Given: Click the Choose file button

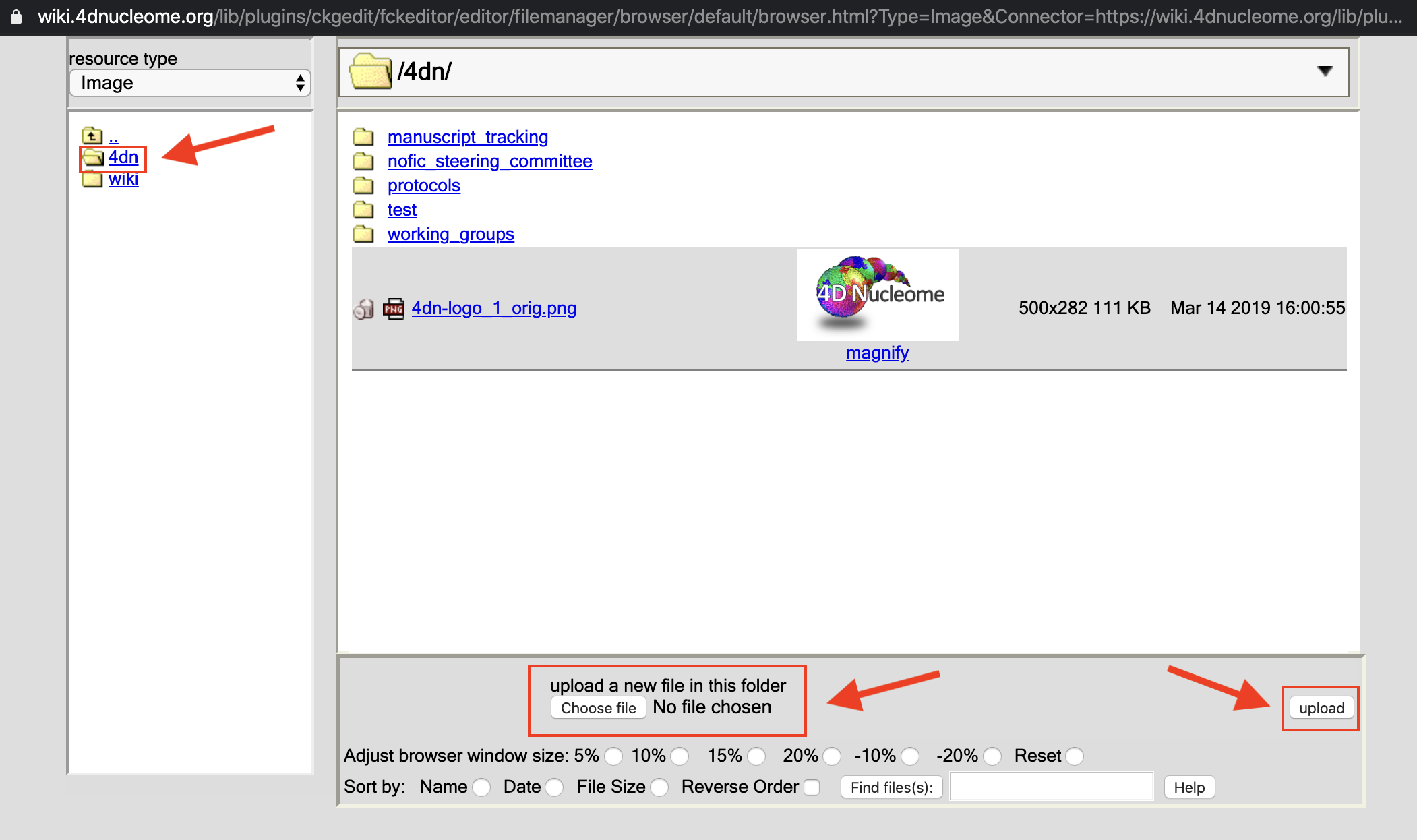Looking at the screenshot, I should 598,708.
